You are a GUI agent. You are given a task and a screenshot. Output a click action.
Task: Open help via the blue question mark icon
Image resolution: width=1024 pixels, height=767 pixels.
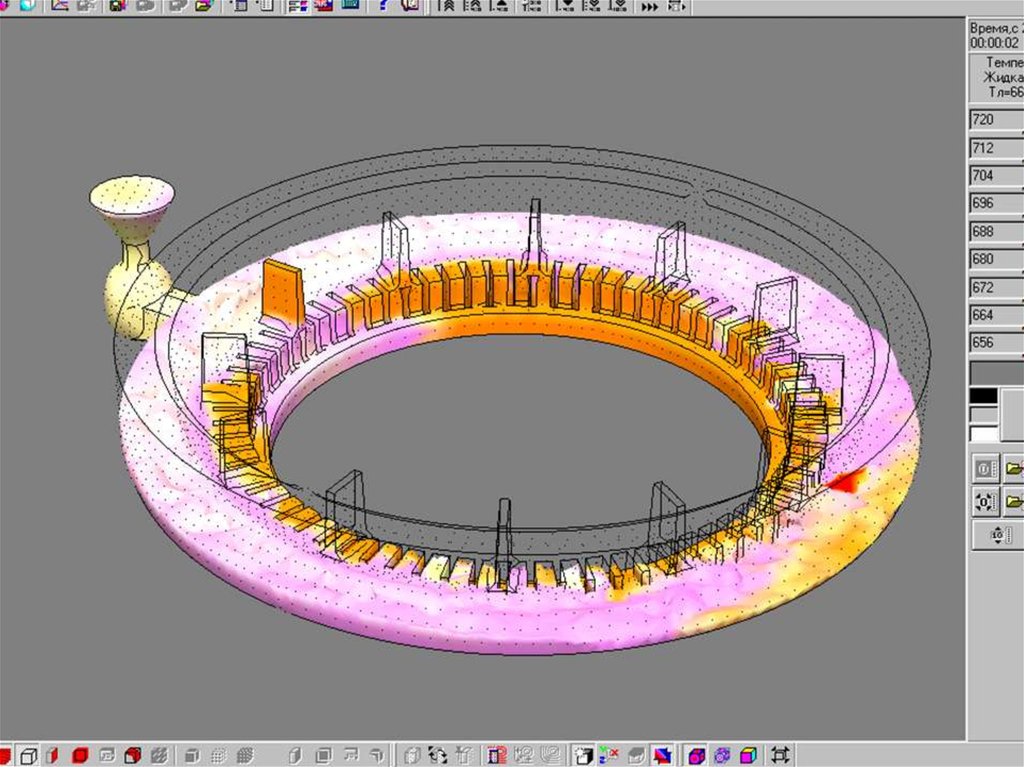pos(384,5)
